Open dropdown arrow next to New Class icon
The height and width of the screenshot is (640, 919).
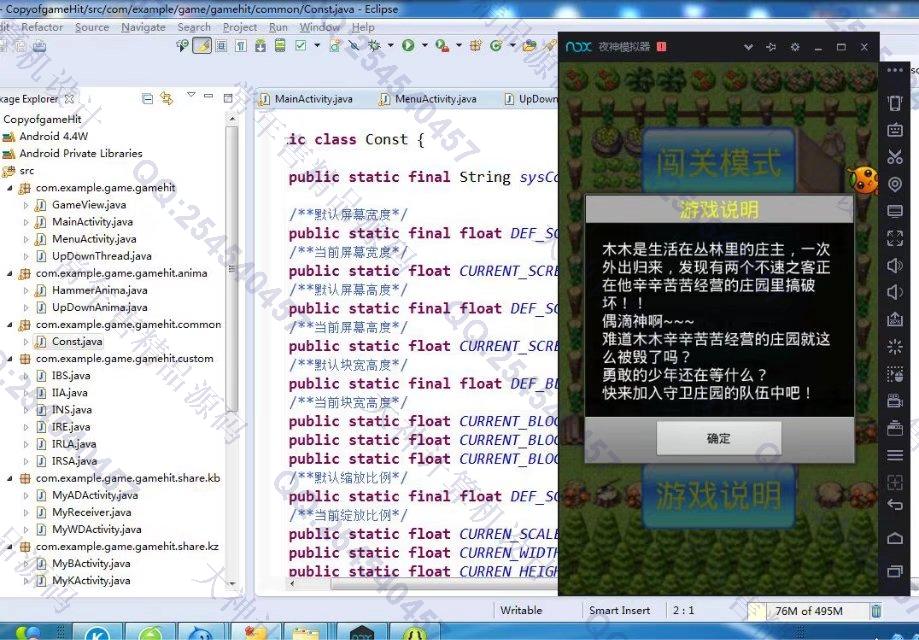click(x=512, y=45)
